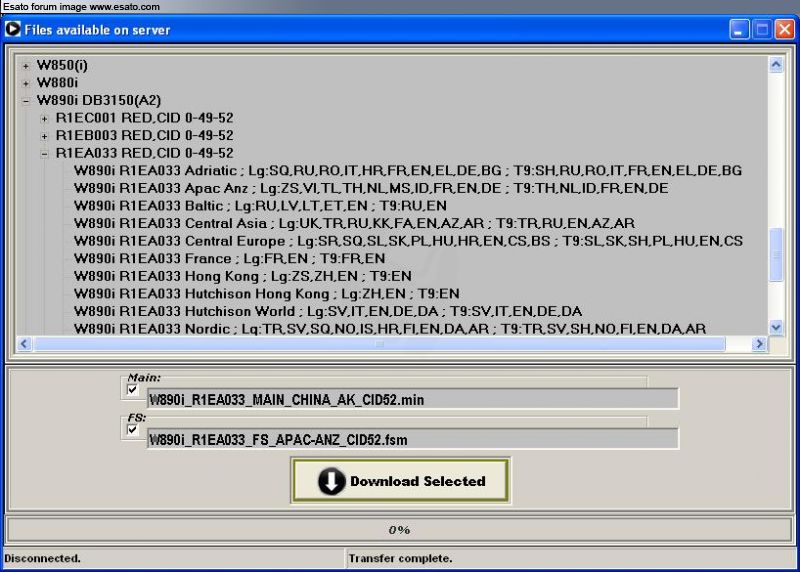The image size is (800, 572).
Task: Expand R1EB003 RED,CID 0-49-52 node
Action: tap(44, 136)
